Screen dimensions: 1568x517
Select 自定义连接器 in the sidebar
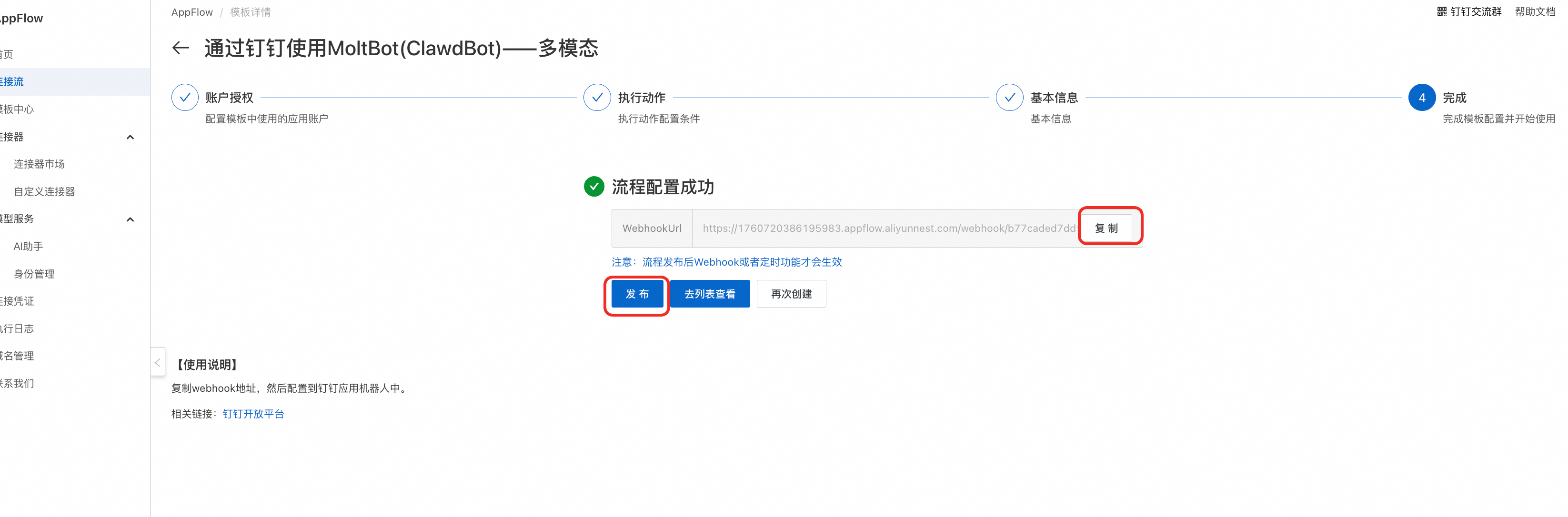(44, 191)
